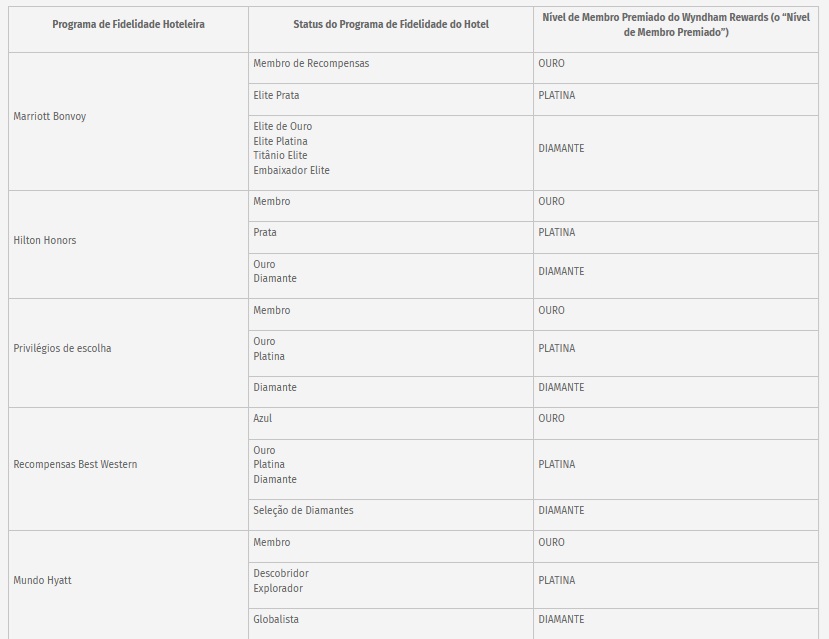The width and height of the screenshot is (829, 639).
Task: Select the Elite Prata status cell
Action: point(276,96)
